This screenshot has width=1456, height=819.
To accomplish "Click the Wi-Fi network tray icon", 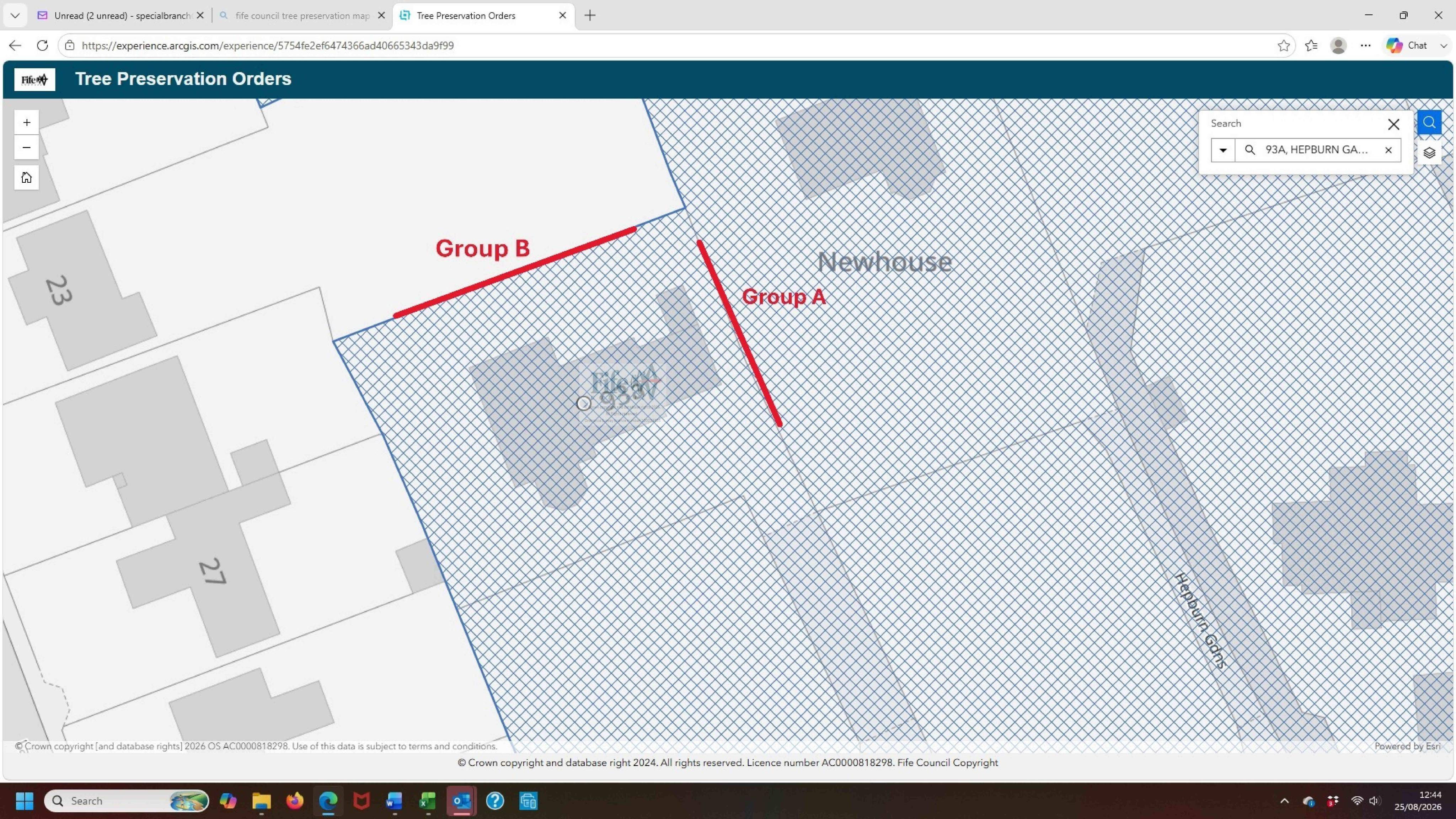I will click(x=1356, y=801).
